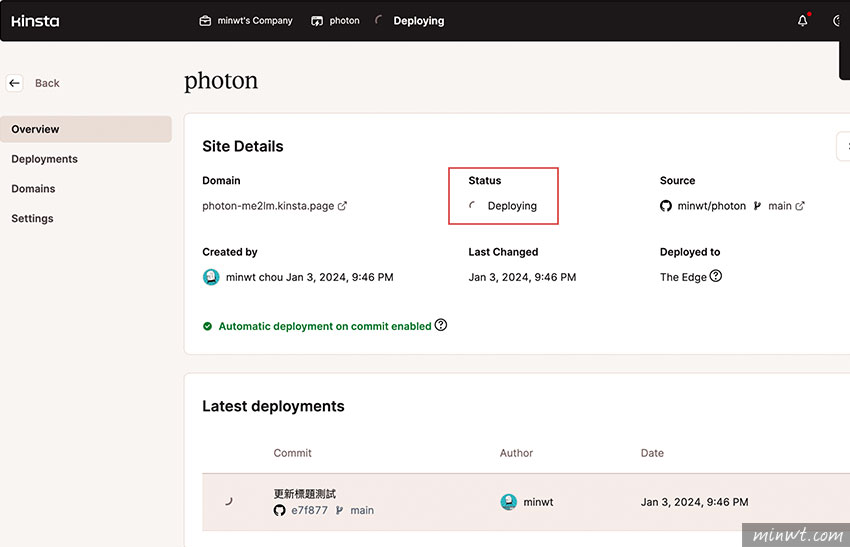Open the Settings sidebar item
This screenshot has height=547, width=850.
pos(32,218)
